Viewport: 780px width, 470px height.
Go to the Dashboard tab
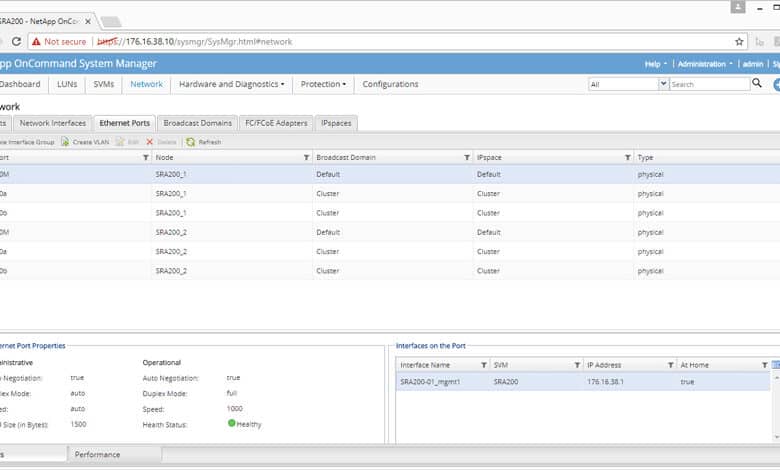point(20,84)
